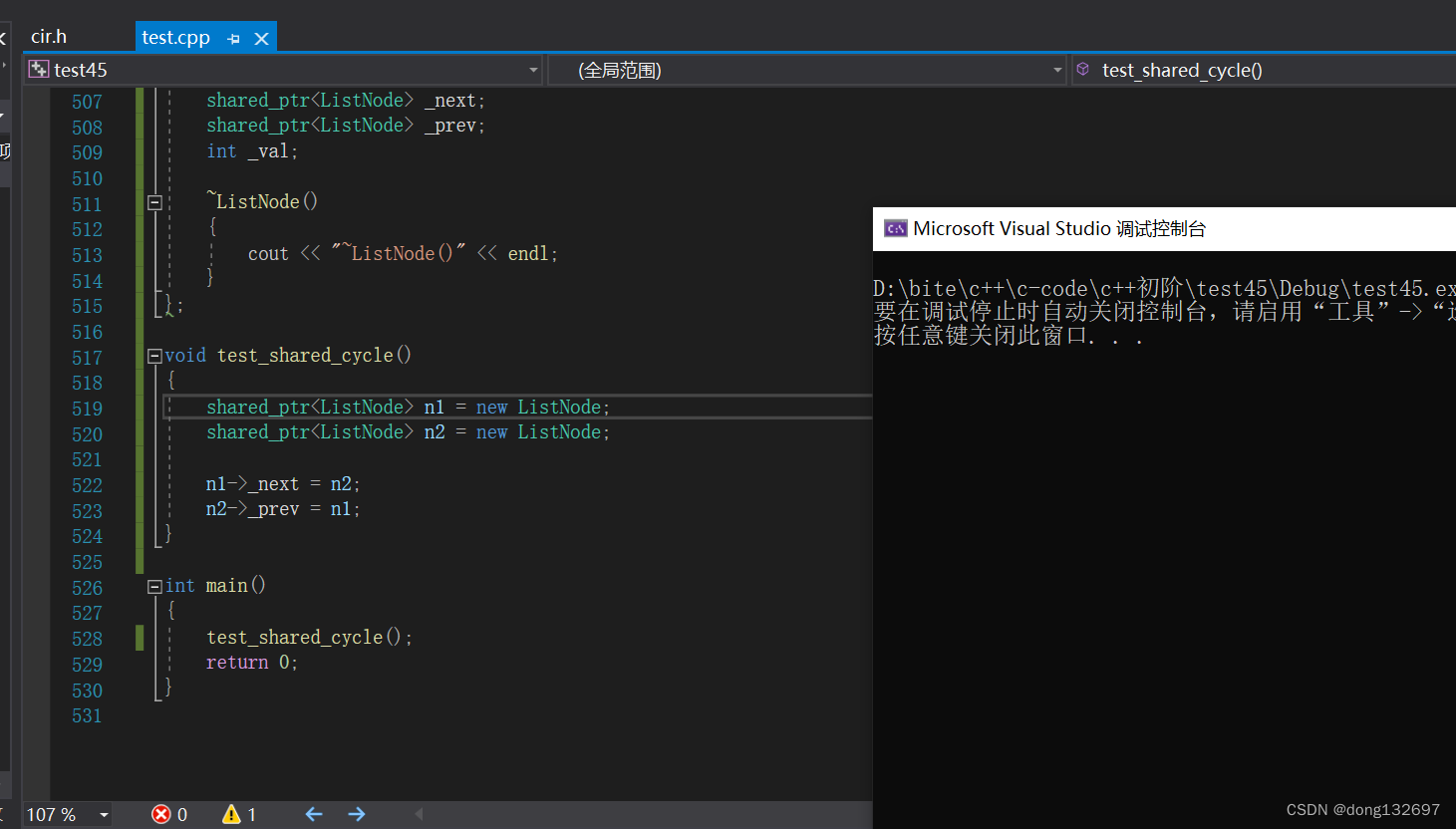Click the warning icon showing 1
Image resolution: width=1456 pixels, height=829 pixels.
click(231, 814)
